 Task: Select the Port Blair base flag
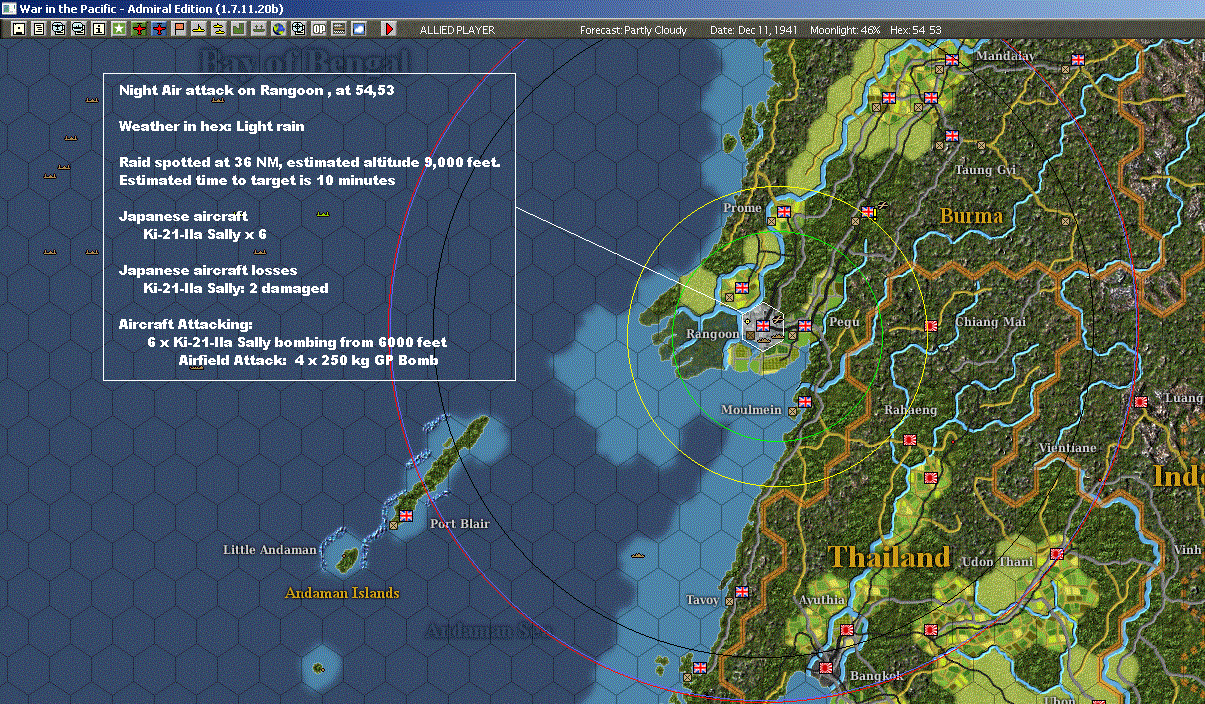point(406,516)
